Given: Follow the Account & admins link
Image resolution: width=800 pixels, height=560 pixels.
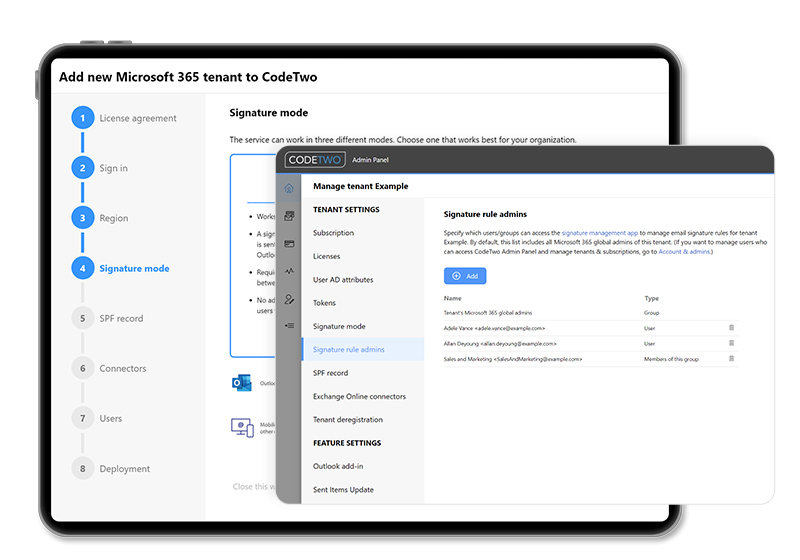Looking at the screenshot, I should pyautogui.click(x=685, y=251).
